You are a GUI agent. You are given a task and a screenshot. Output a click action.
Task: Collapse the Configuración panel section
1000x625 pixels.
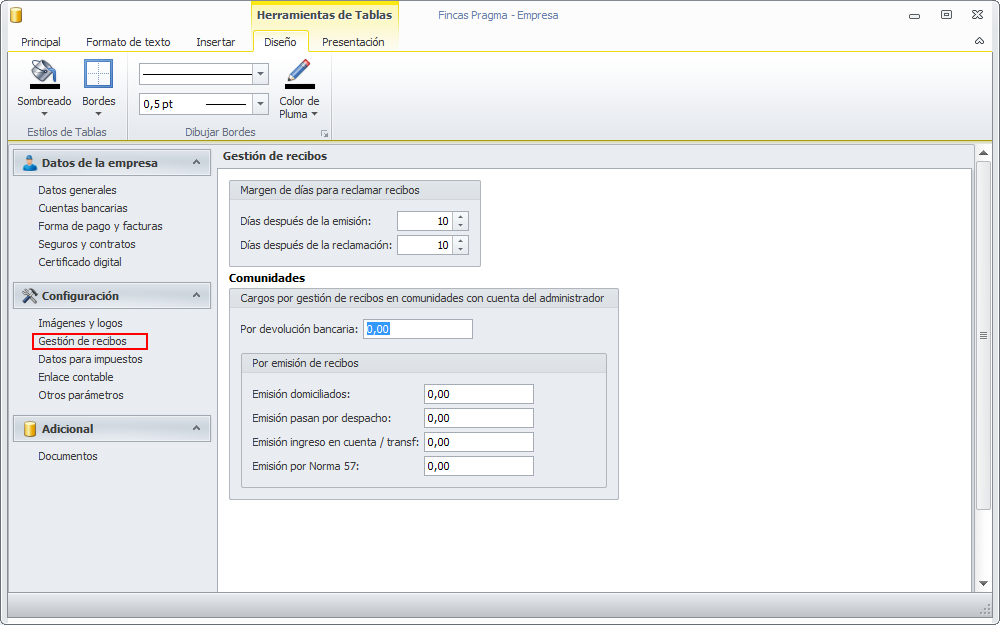pos(196,296)
